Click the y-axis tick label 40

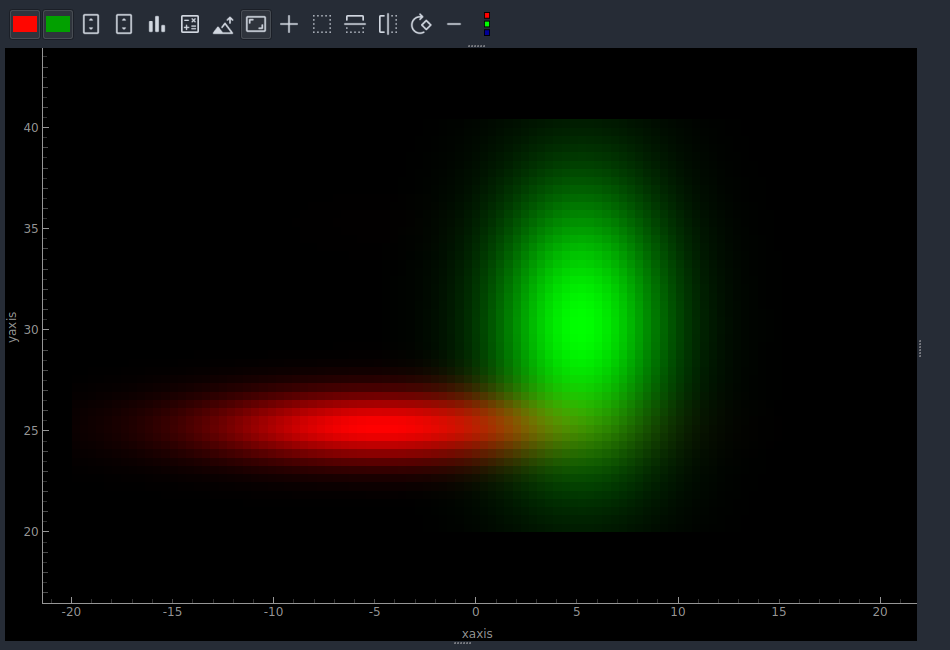(31, 128)
